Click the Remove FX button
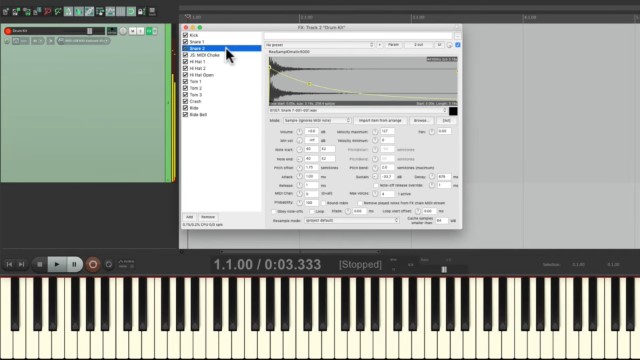 coord(208,217)
